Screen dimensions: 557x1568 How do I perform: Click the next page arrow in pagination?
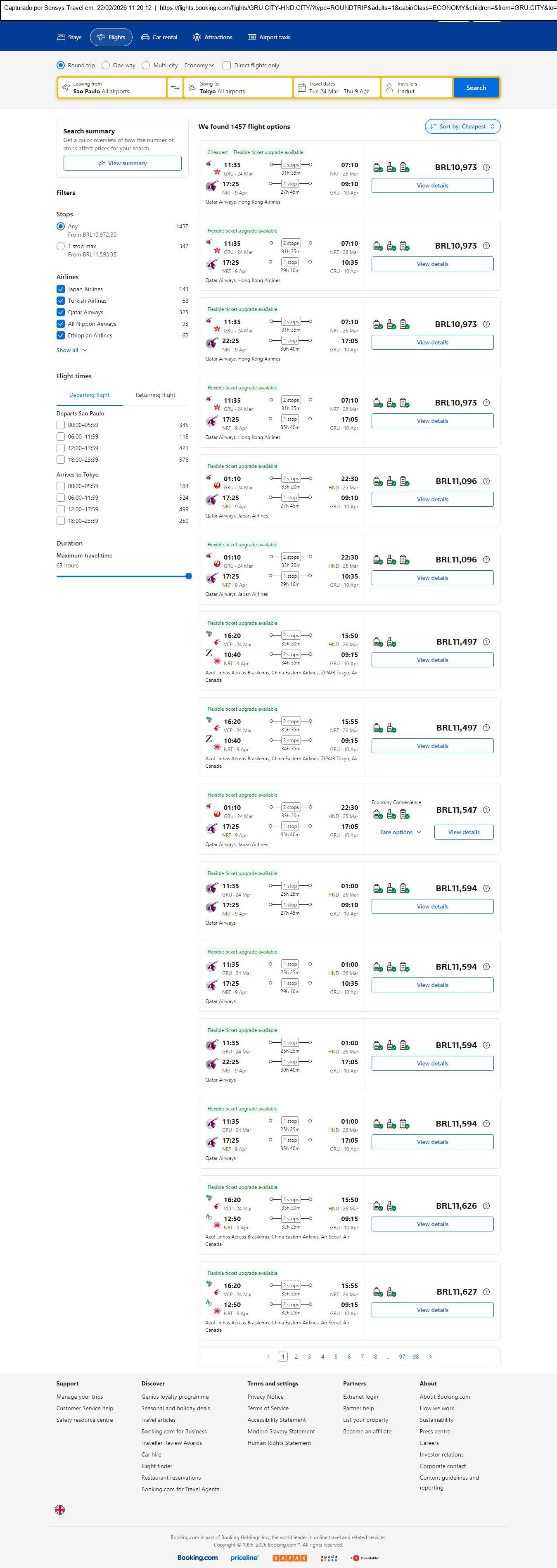[430, 1356]
